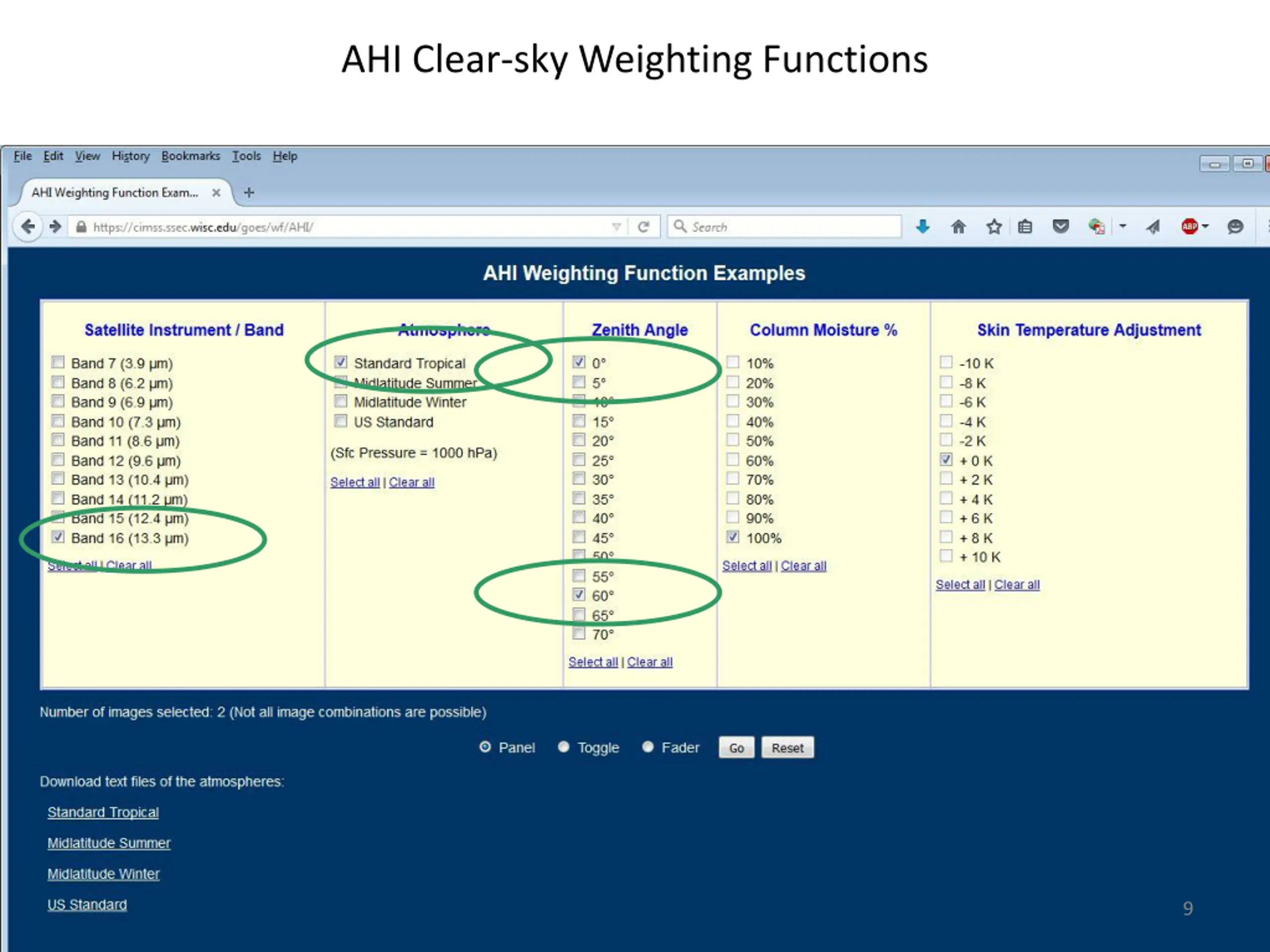Click the browser Back arrow button
1270x952 pixels.
click(27, 227)
